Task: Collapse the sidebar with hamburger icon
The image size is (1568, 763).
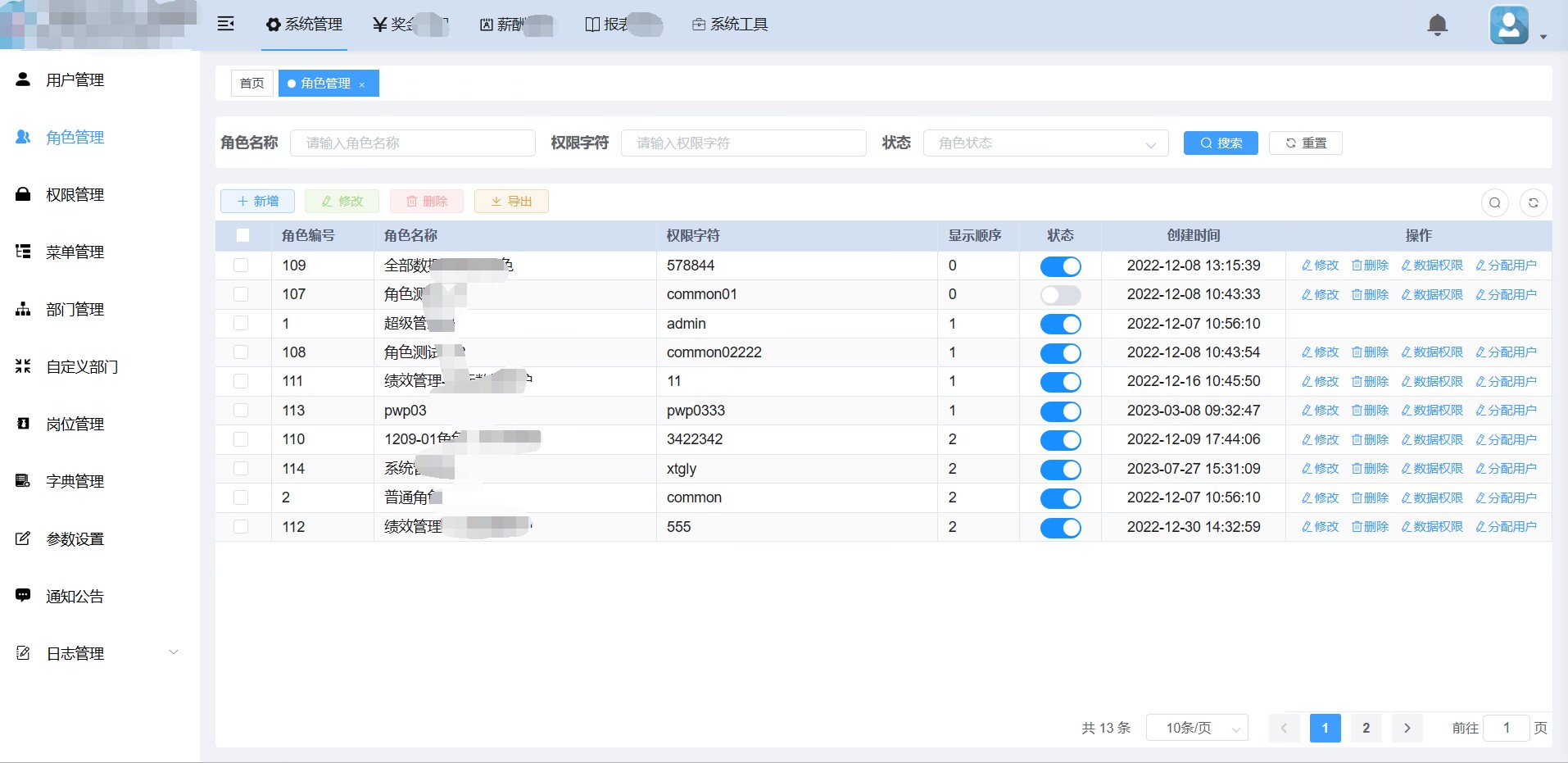Action: 226,24
